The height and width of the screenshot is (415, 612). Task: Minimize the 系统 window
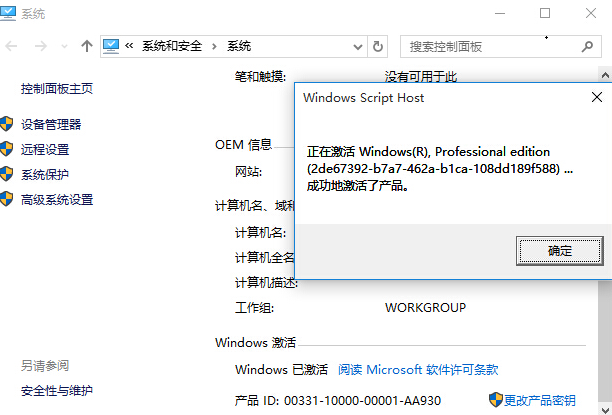click(x=500, y=14)
